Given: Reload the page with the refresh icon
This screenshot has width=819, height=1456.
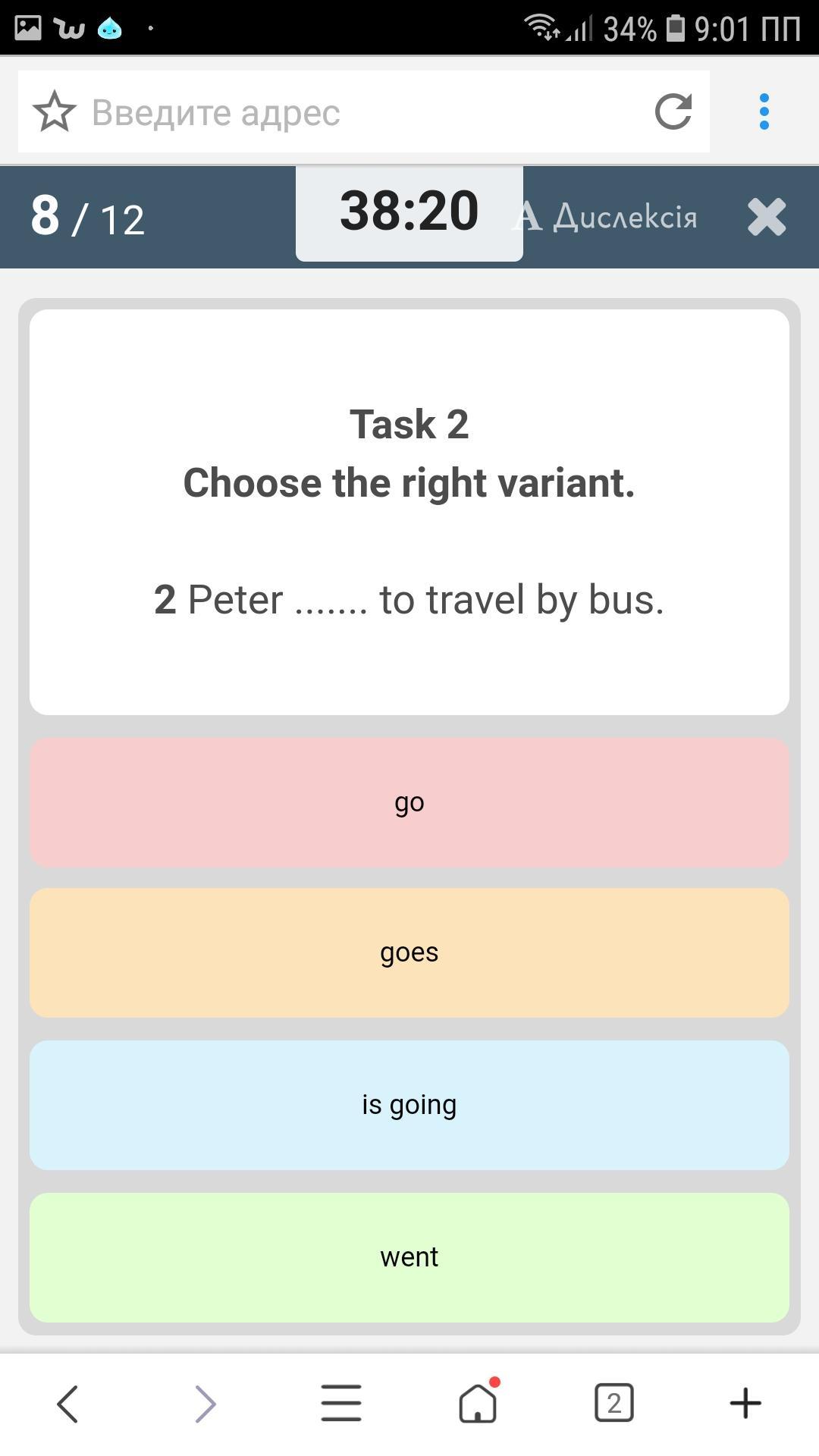Looking at the screenshot, I should (x=673, y=112).
